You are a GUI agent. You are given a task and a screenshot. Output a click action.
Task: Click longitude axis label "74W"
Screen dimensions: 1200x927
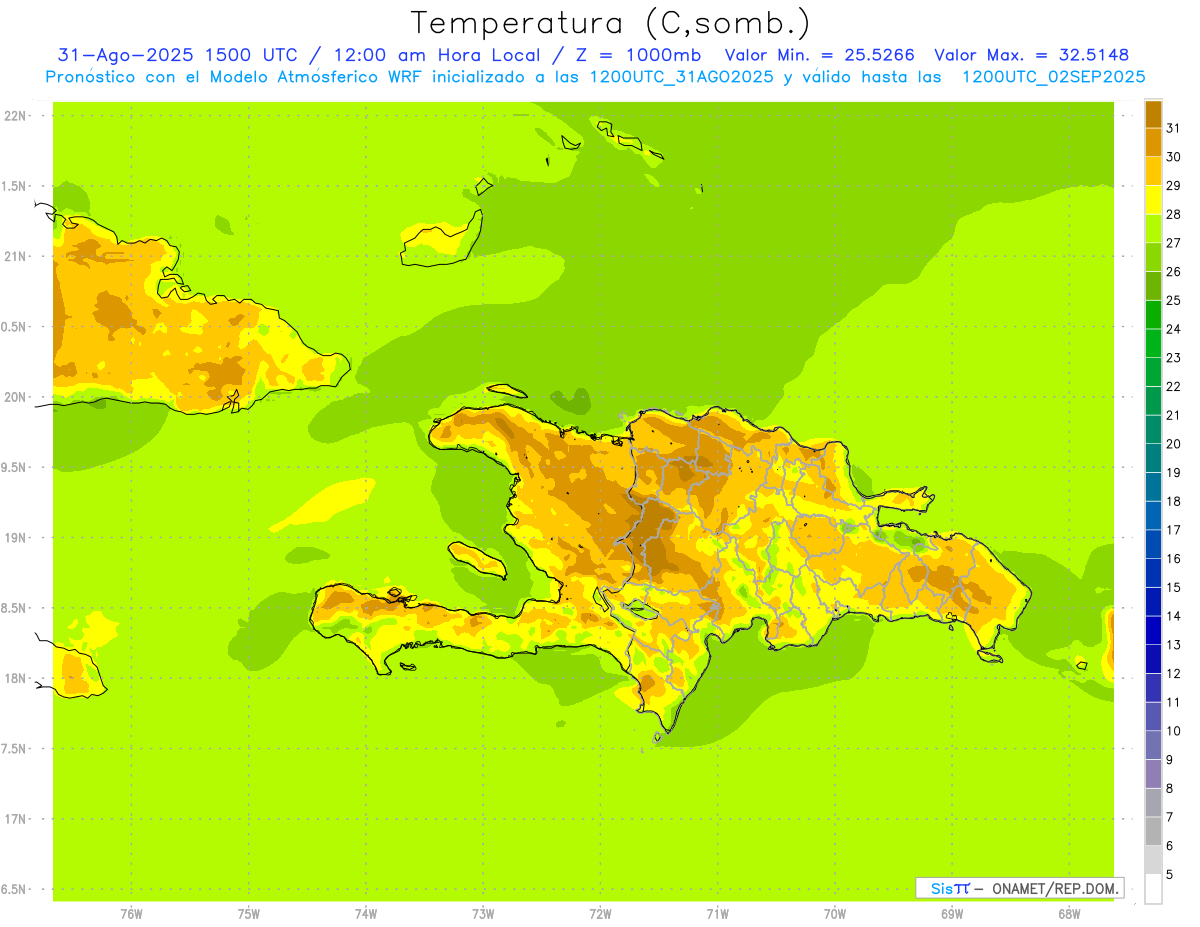click(366, 914)
